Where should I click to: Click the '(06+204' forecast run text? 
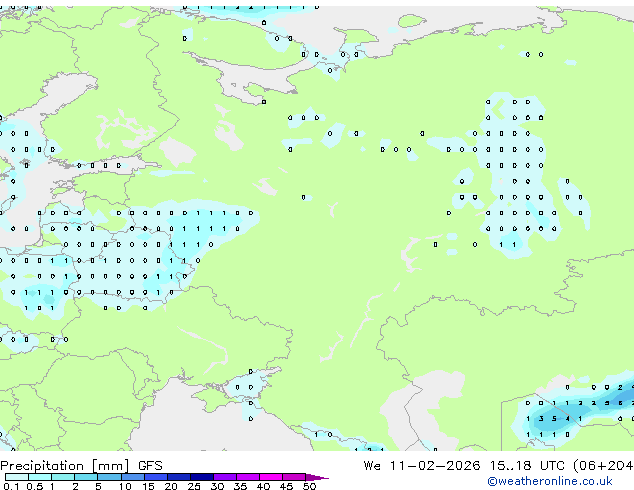click(603, 466)
